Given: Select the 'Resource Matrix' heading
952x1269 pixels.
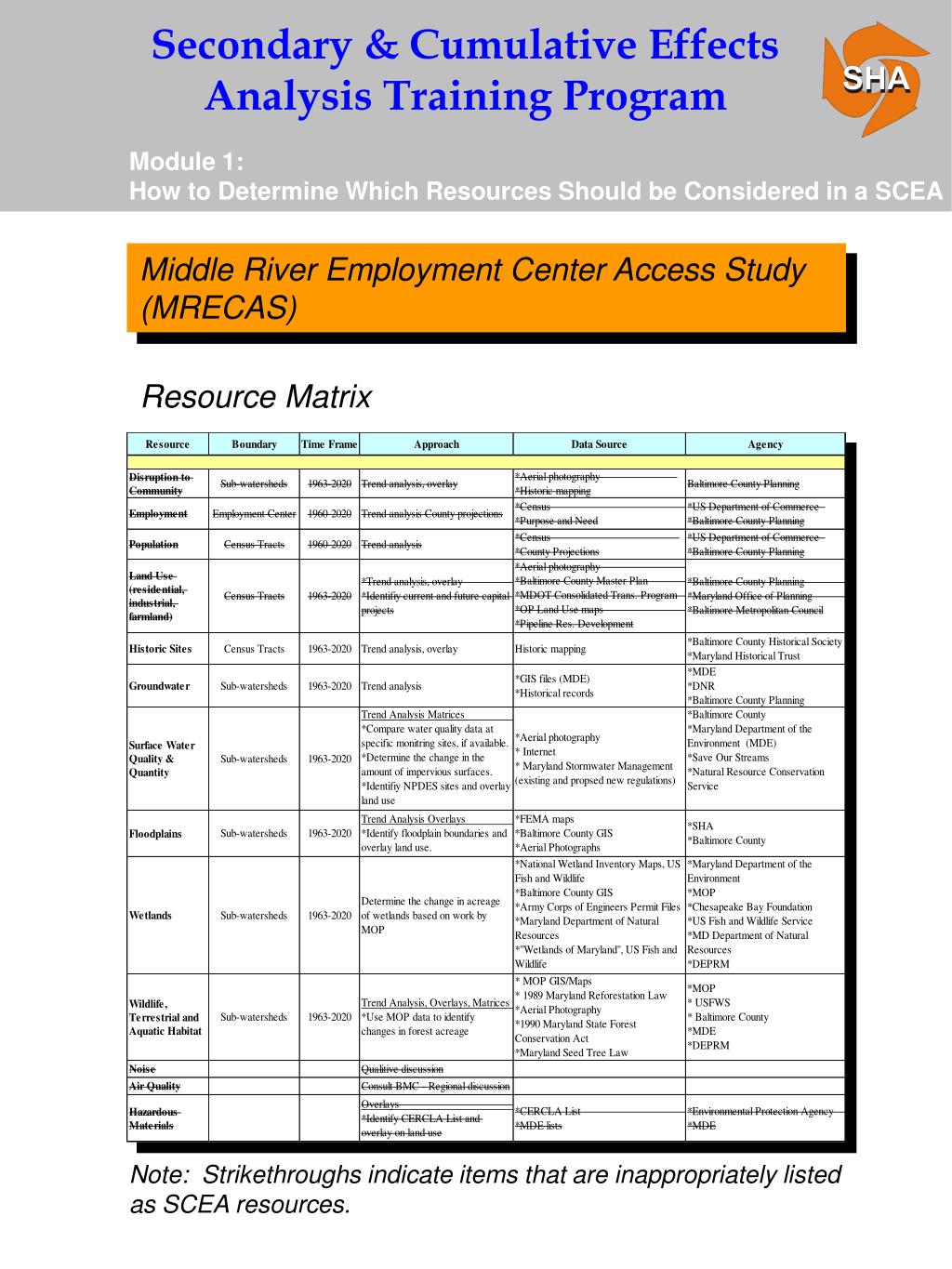Looking at the screenshot, I should (x=256, y=397).
